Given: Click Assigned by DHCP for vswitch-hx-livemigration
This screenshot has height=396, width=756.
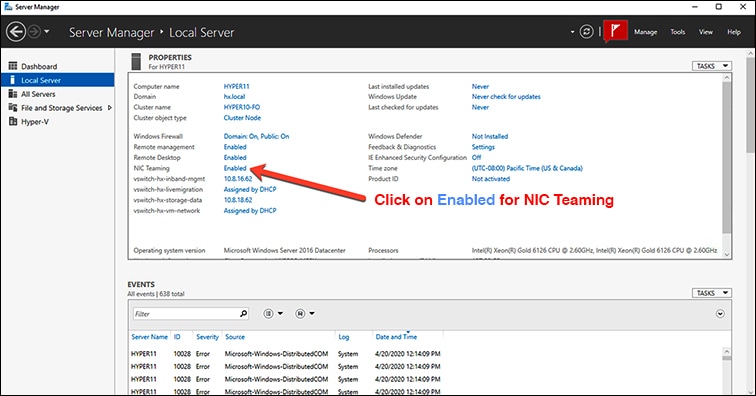Looking at the screenshot, I should click(250, 190).
